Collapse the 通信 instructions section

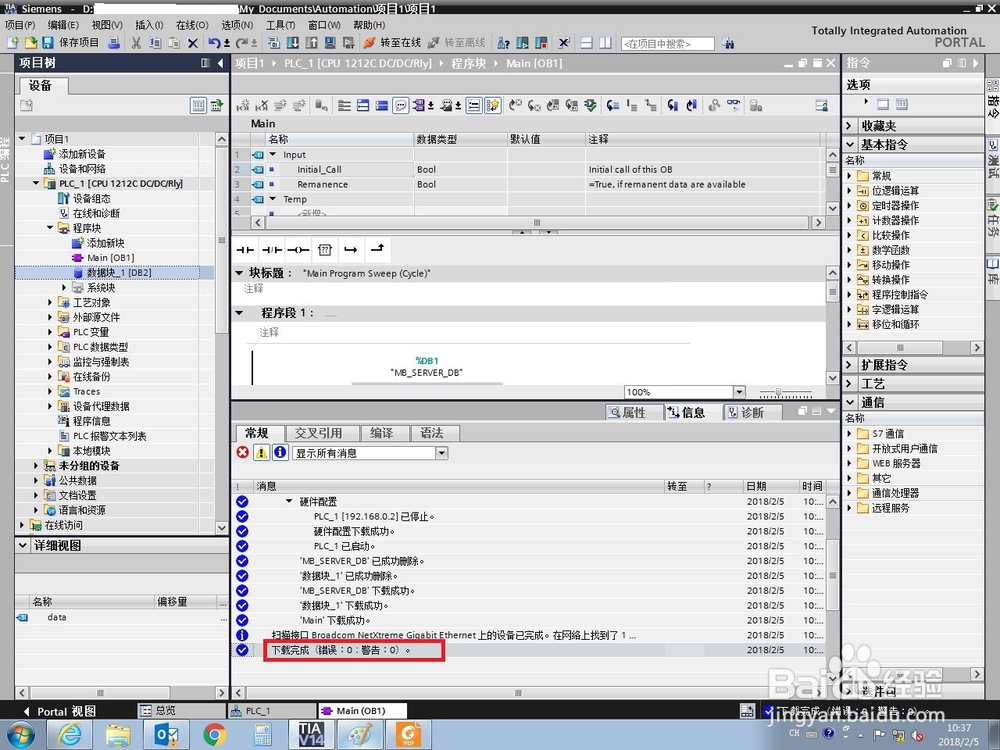point(849,402)
